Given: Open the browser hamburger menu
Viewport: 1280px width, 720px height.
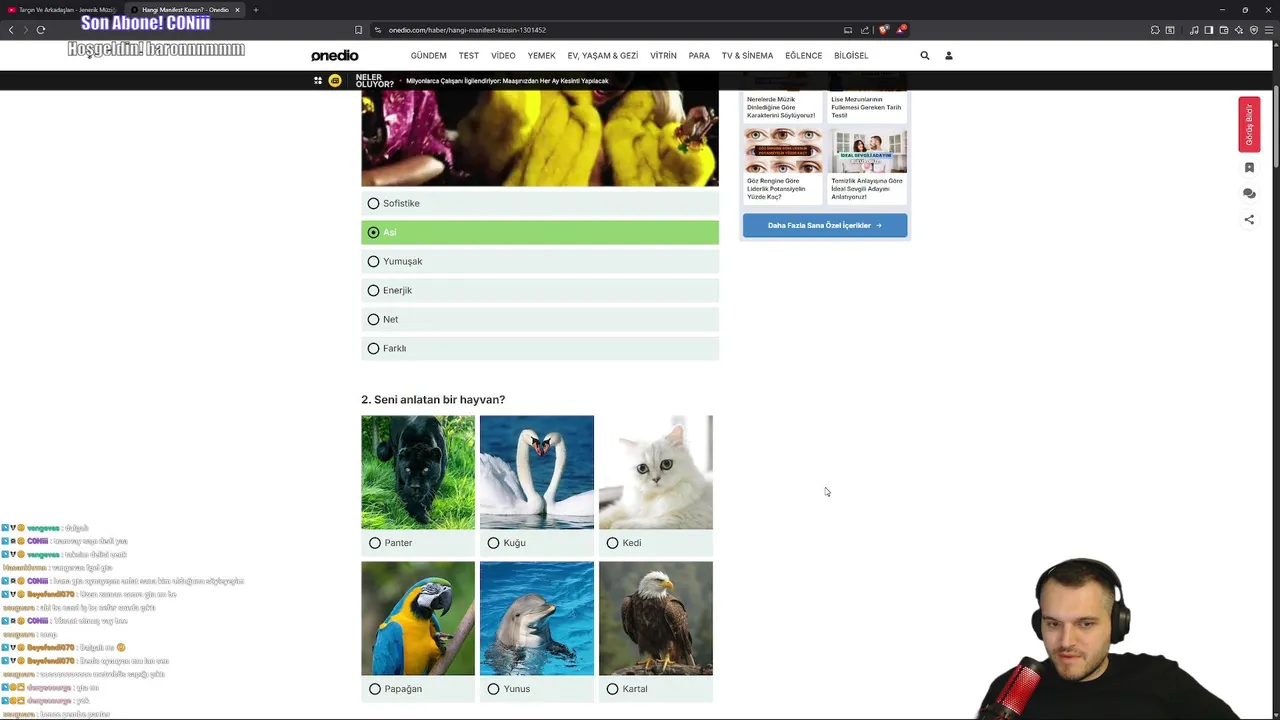Looking at the screenshot, I should 1270,30.
